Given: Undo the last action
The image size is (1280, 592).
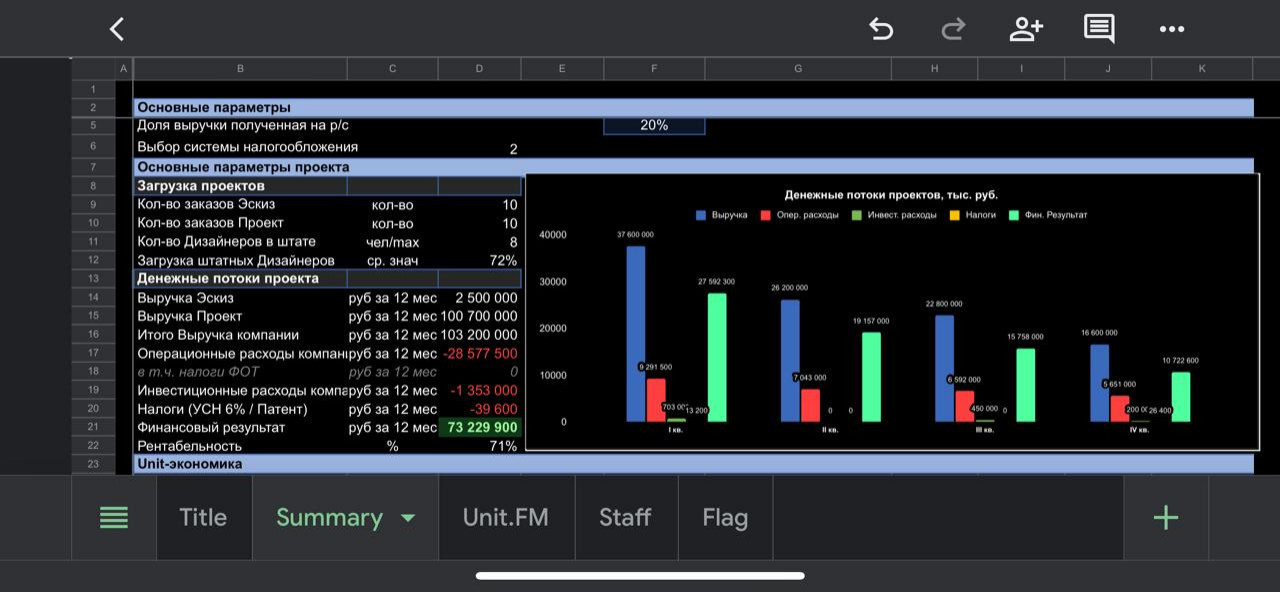Looking at the screenshot, I should [x=880, y=29].
